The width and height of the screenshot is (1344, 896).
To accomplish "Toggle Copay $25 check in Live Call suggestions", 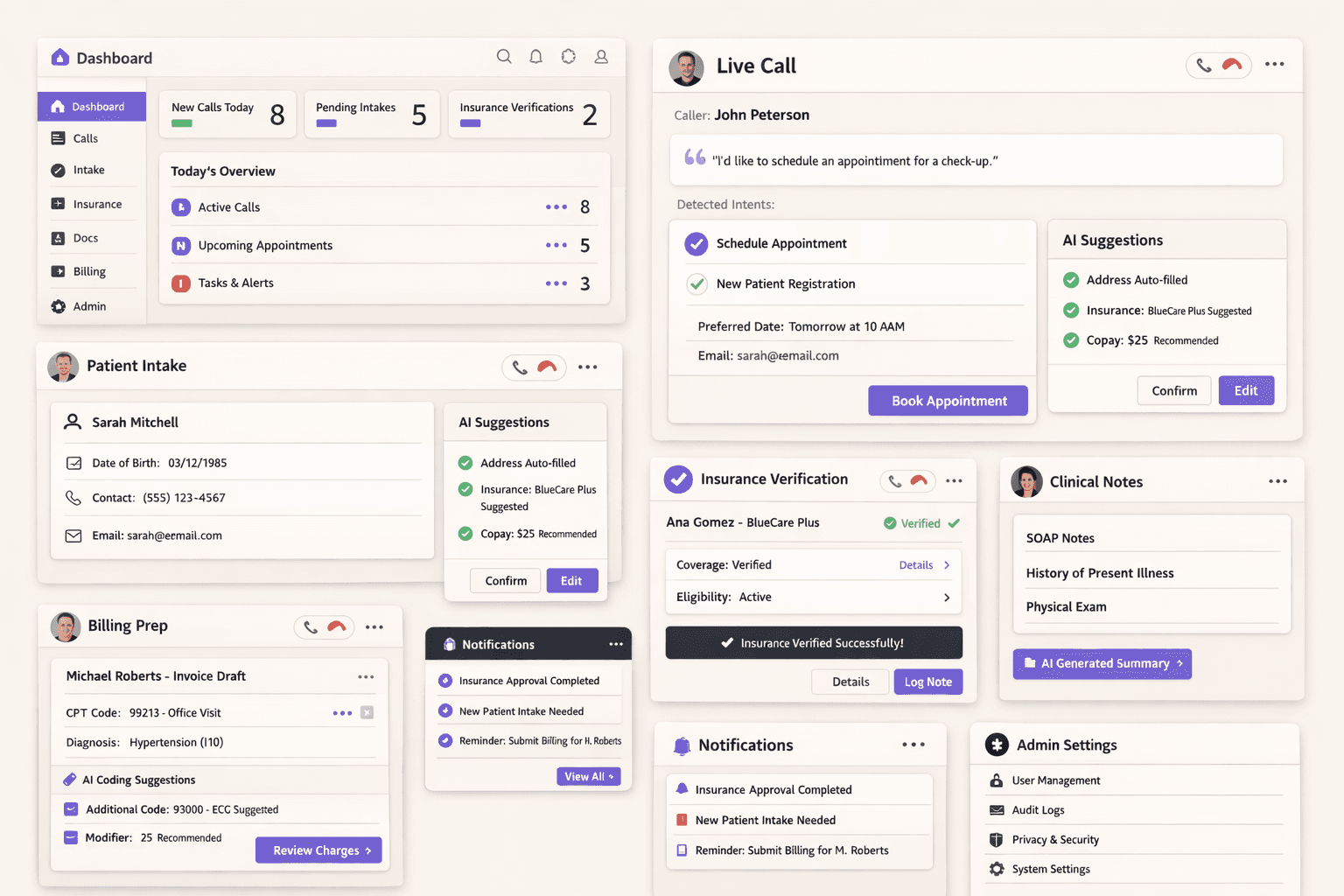I will click(1071, 340).
